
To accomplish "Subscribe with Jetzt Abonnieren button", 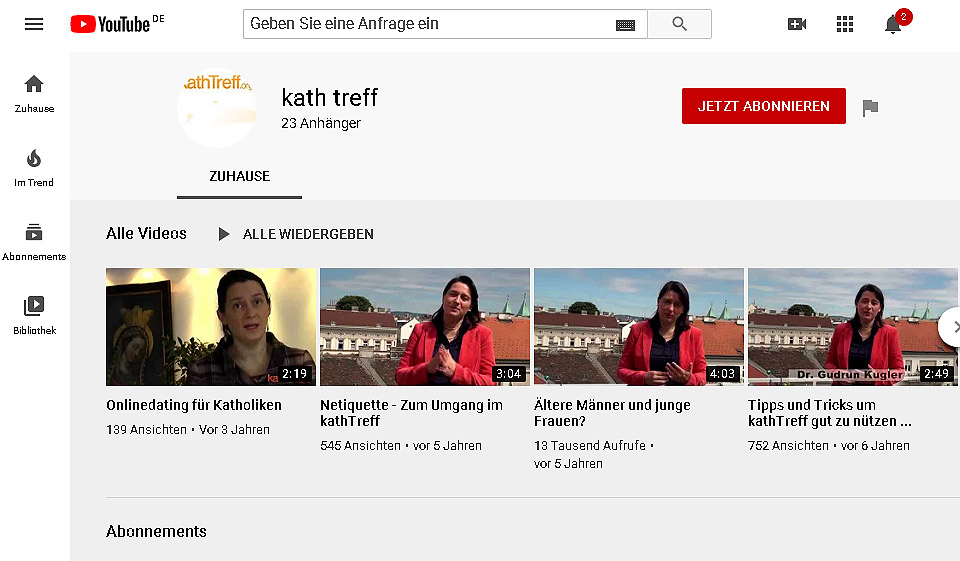I will [x=763, y=106].
